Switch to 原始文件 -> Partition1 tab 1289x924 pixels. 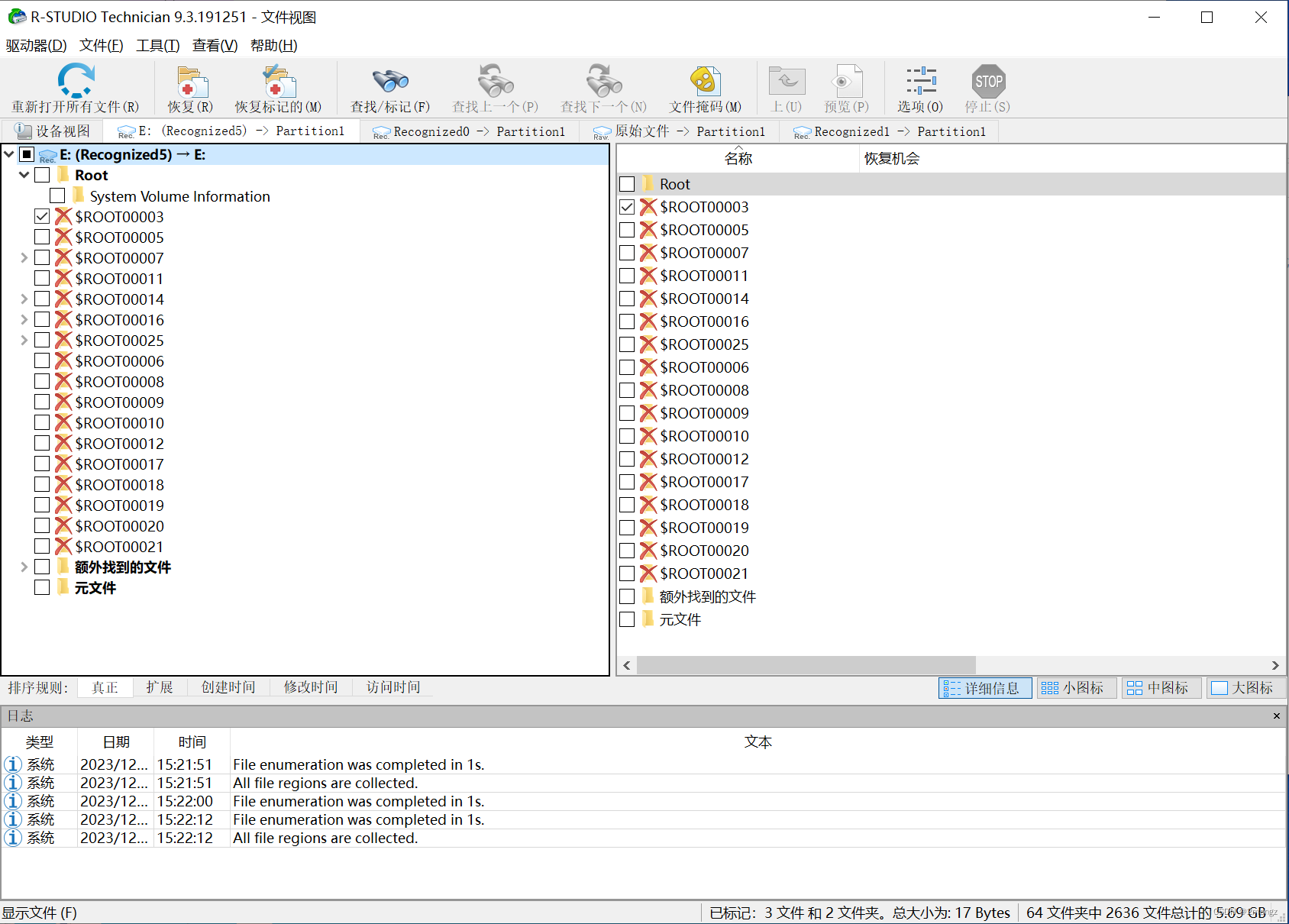pos(679,131)
